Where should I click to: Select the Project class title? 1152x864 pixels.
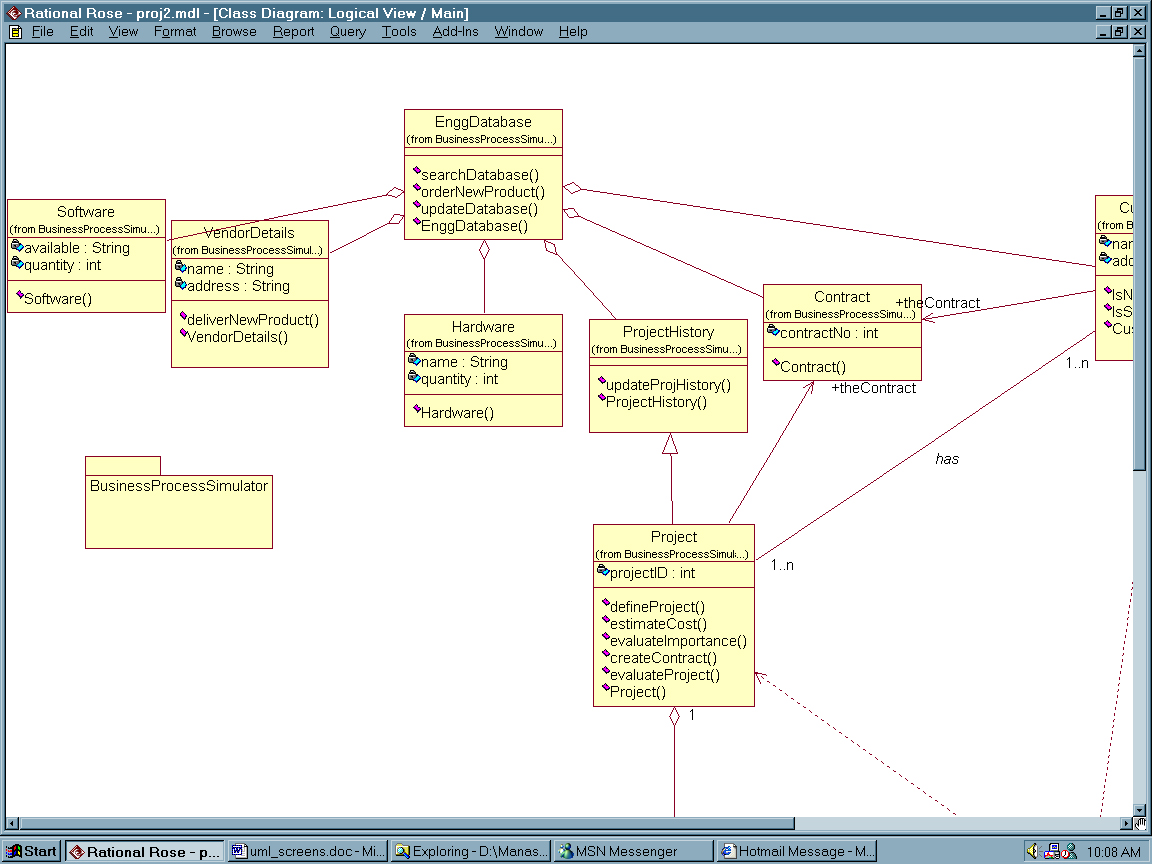click(674, 537)
